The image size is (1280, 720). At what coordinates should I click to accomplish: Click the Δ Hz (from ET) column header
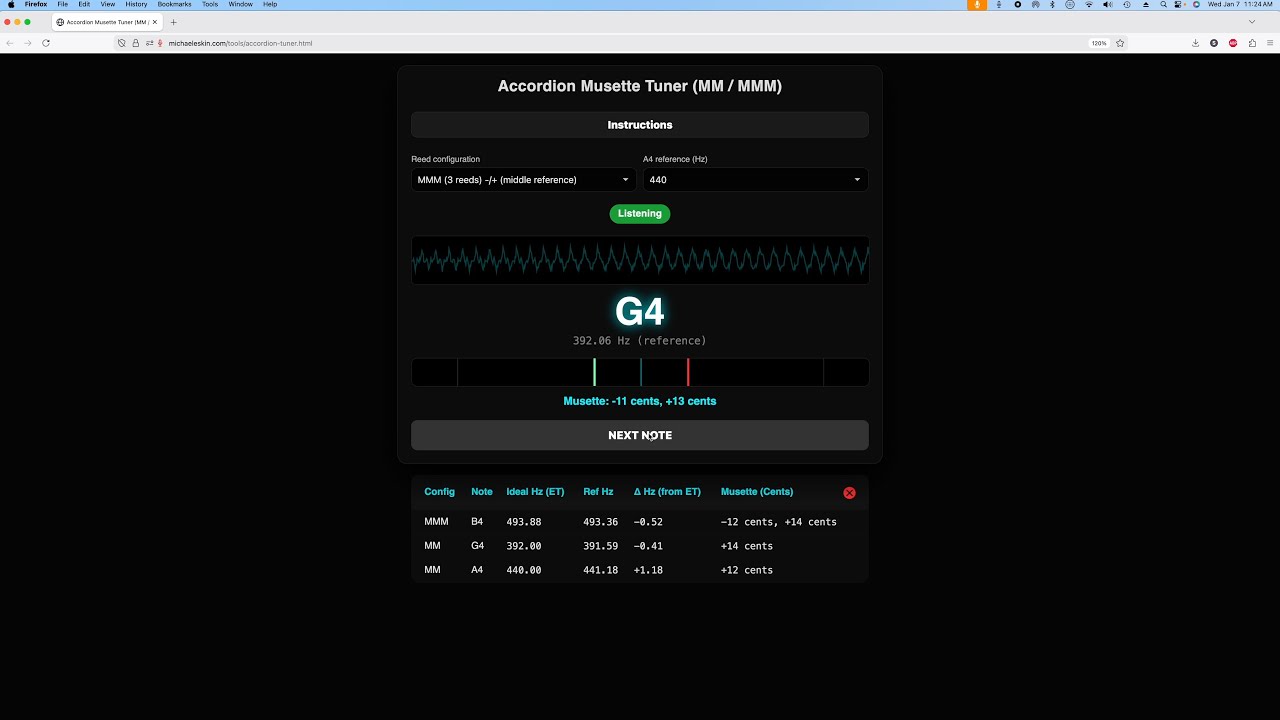coord(667,492)
